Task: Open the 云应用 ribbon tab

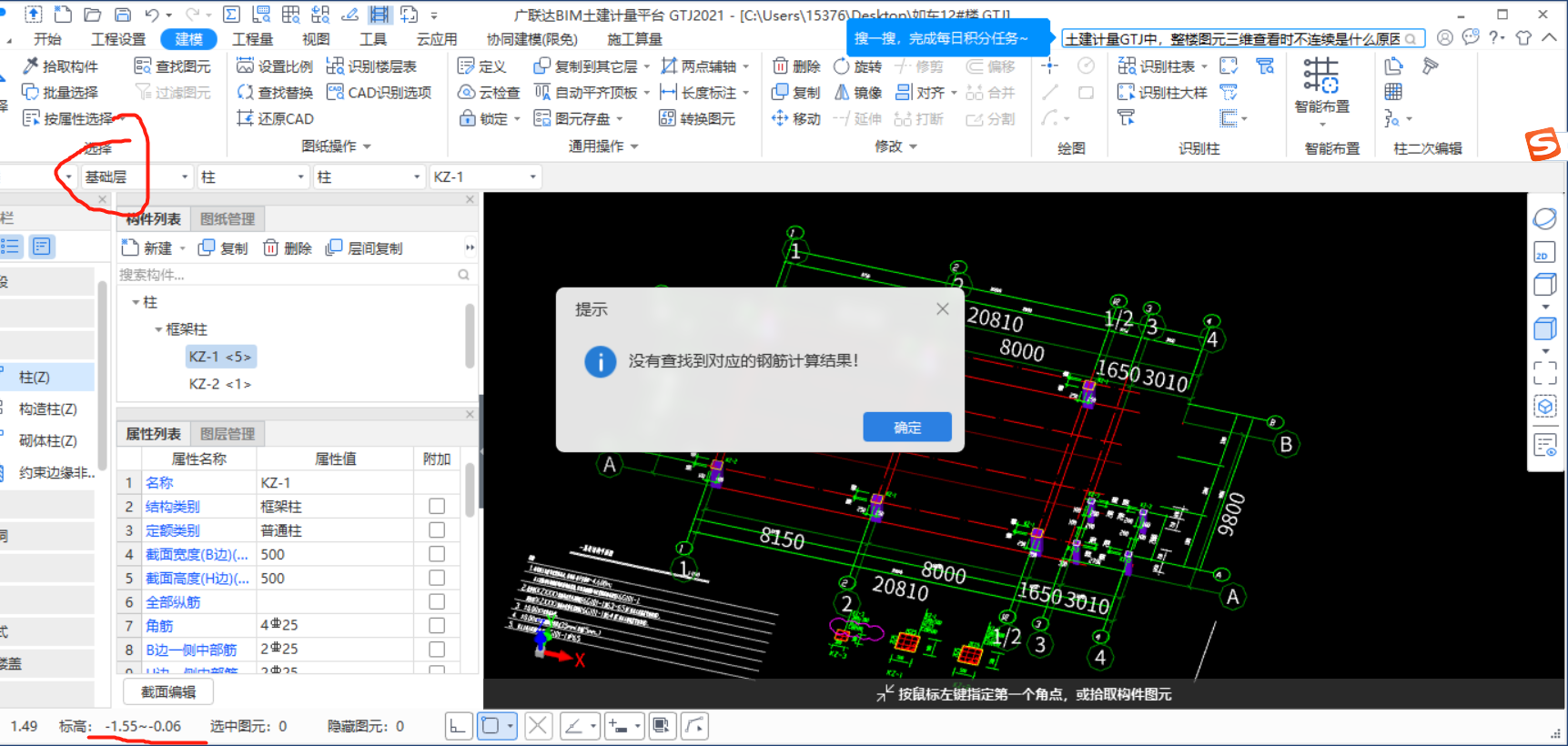Action: point(437,39)
